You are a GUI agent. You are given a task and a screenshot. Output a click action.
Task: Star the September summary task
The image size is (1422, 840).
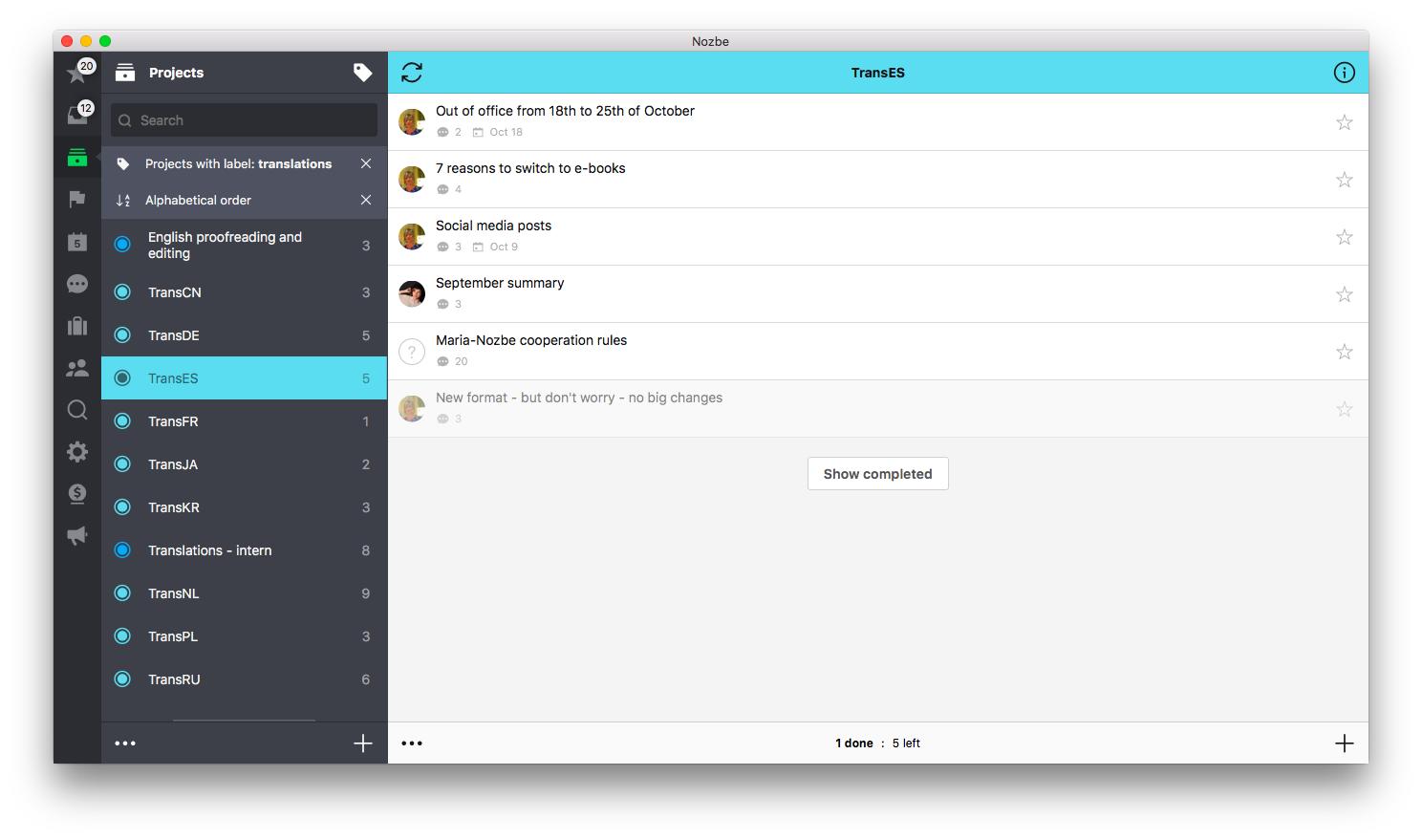tap(1345, 294)
